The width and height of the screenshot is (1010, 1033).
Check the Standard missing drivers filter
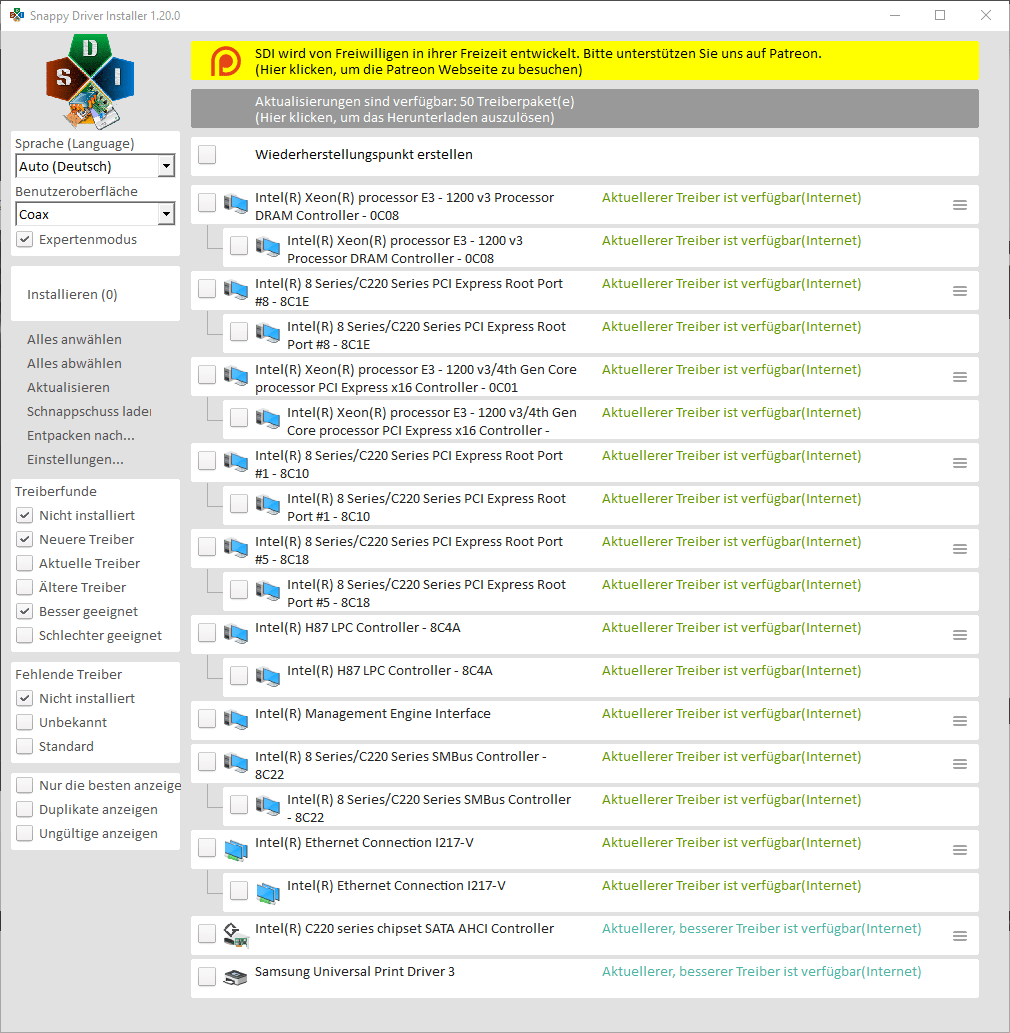24,746
